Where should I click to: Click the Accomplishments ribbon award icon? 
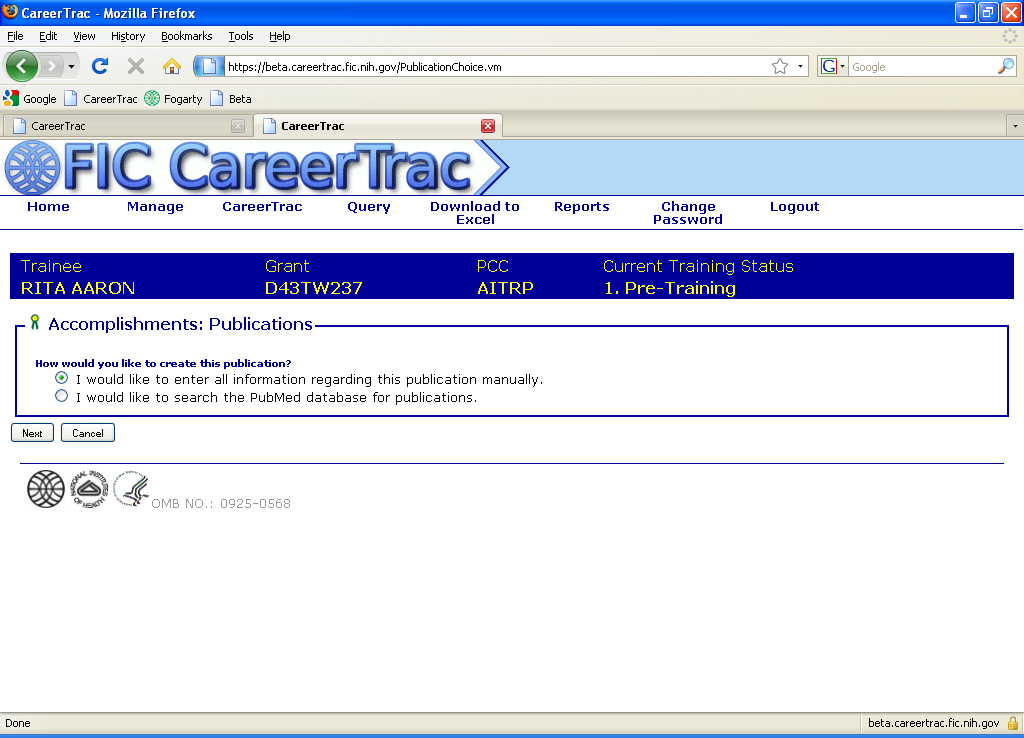coord(35,322)
